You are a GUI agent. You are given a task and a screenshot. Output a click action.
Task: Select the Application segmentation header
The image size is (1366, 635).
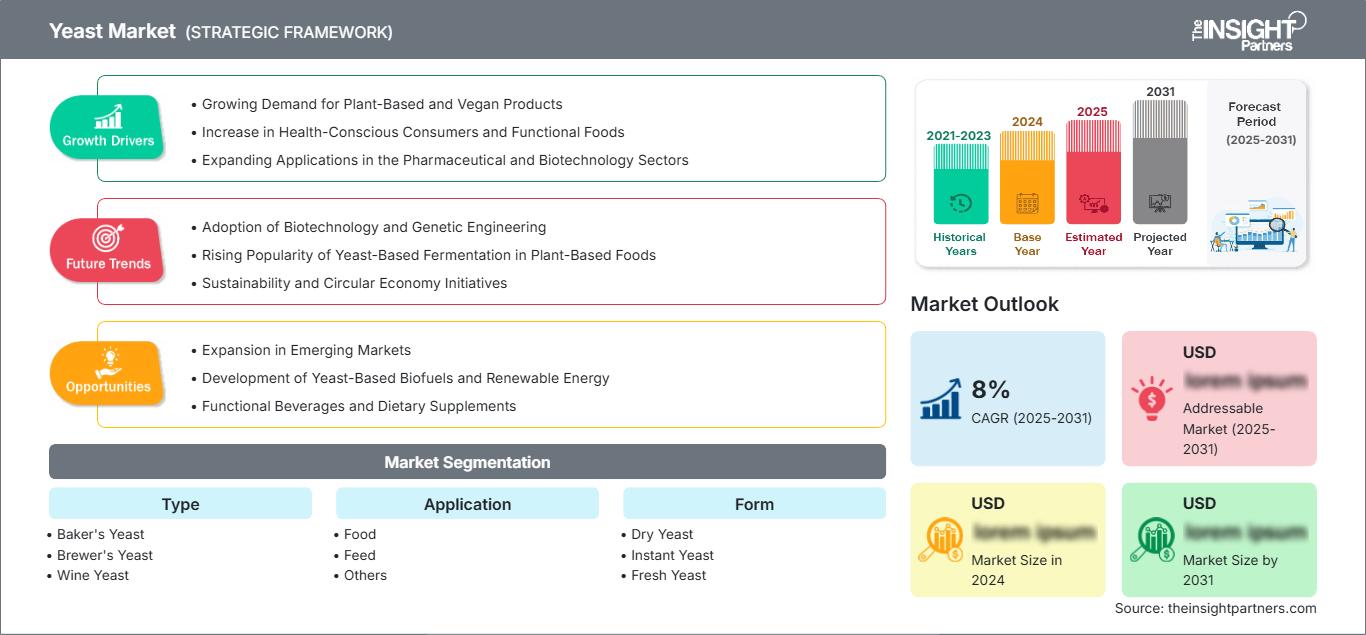(x=467, y=504)
